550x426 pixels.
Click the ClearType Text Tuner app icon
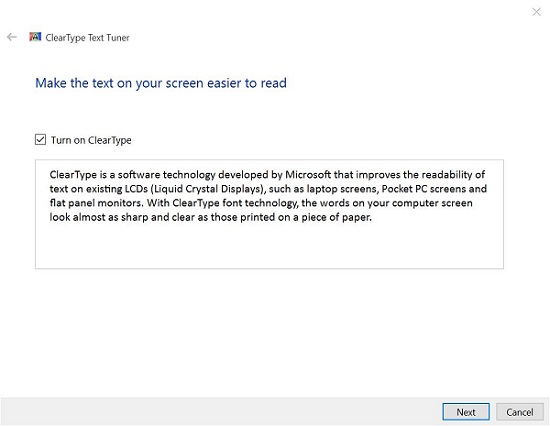point(35,37)
